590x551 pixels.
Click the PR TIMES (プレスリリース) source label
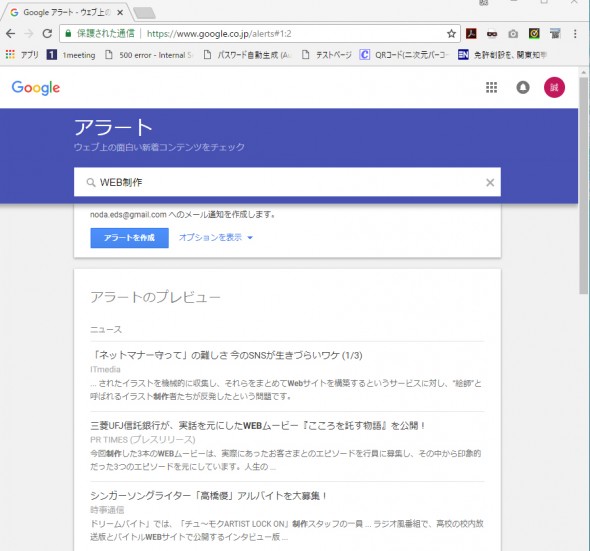click(143, 440)
